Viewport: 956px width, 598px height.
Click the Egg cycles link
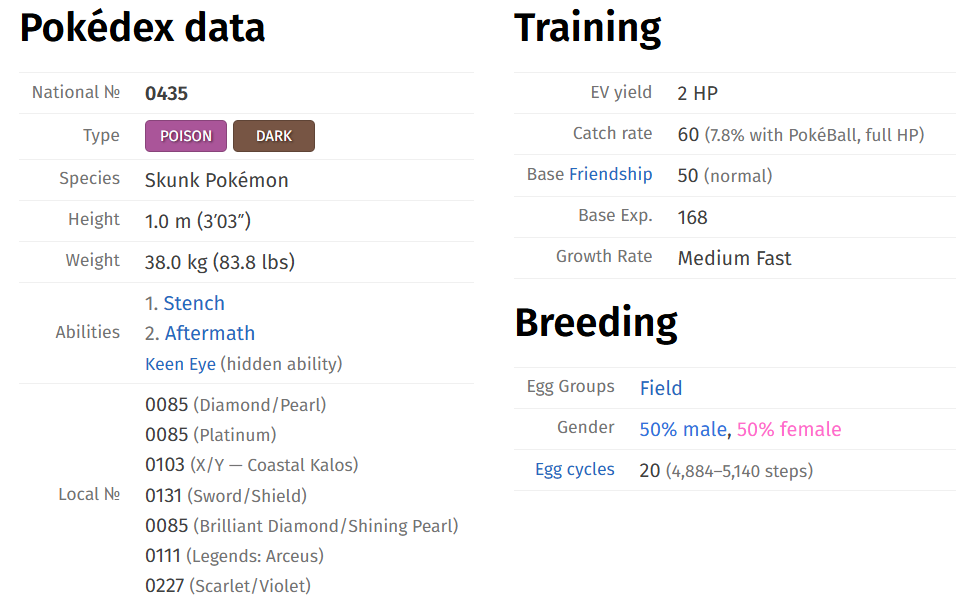click(575, 469)
